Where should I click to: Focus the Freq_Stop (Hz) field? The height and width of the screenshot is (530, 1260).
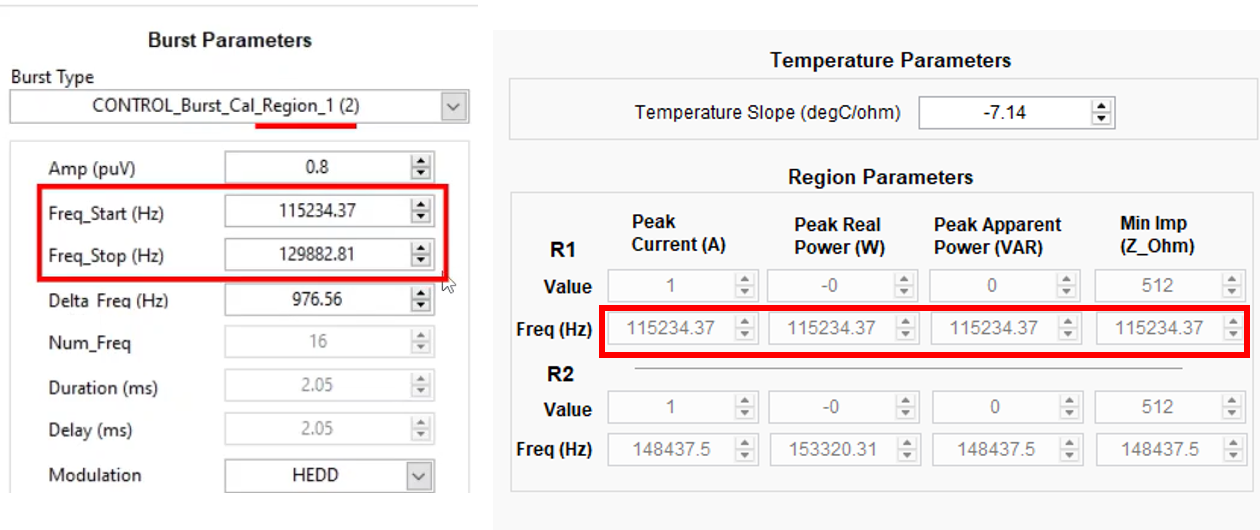point(317,254)
